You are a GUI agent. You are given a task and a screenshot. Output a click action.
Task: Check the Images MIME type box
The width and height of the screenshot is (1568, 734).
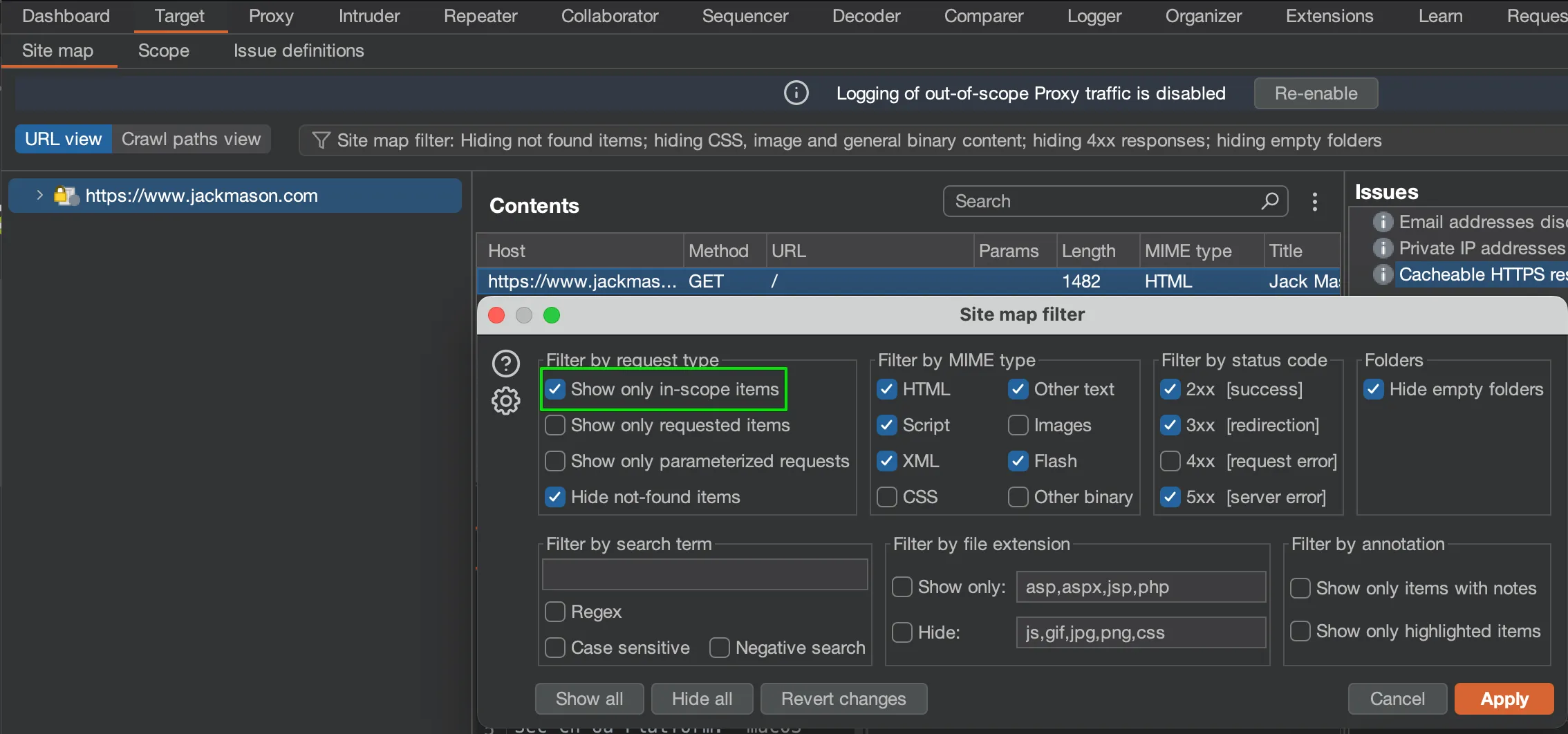pos(1018,425)
